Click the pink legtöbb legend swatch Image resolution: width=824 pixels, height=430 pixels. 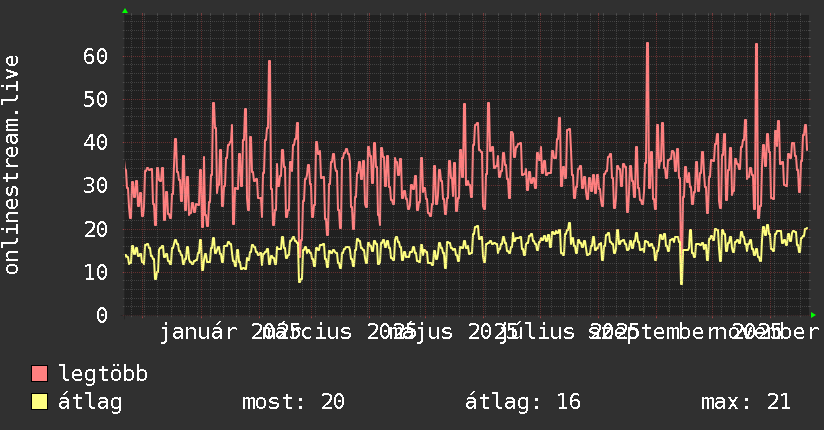pos(39,373)
